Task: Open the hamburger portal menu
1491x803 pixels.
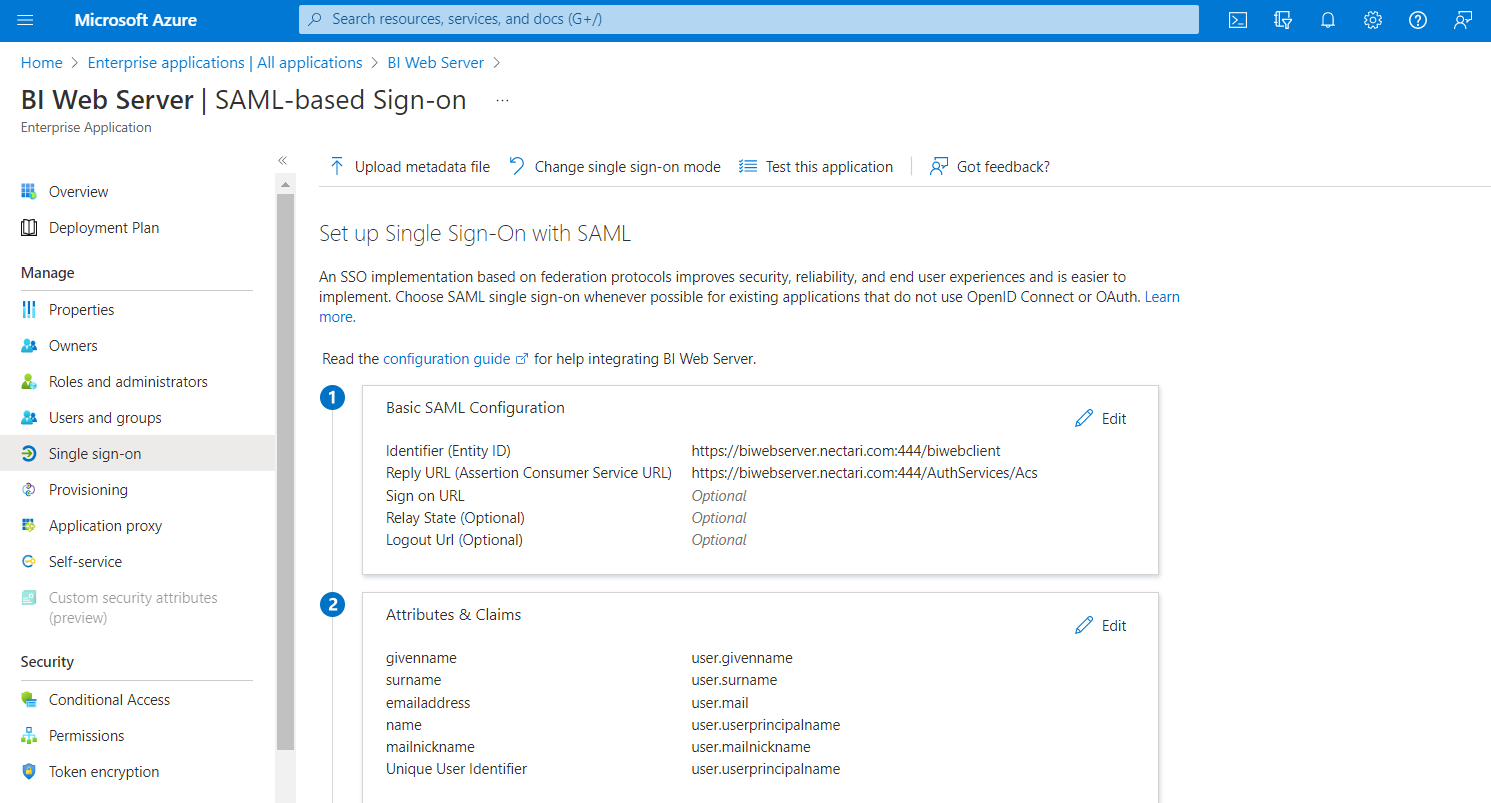Action: 26,20
